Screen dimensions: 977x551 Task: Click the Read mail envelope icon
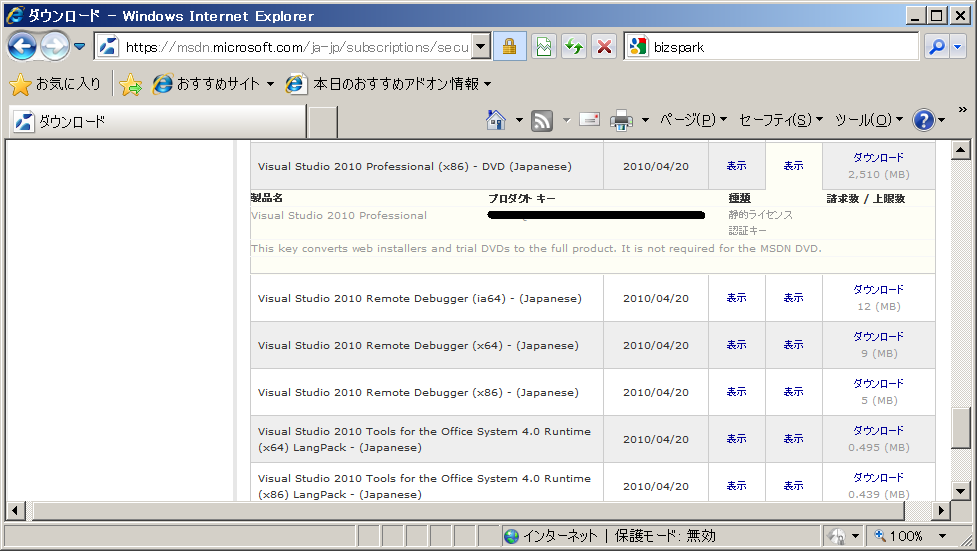[x=589, y=120]
